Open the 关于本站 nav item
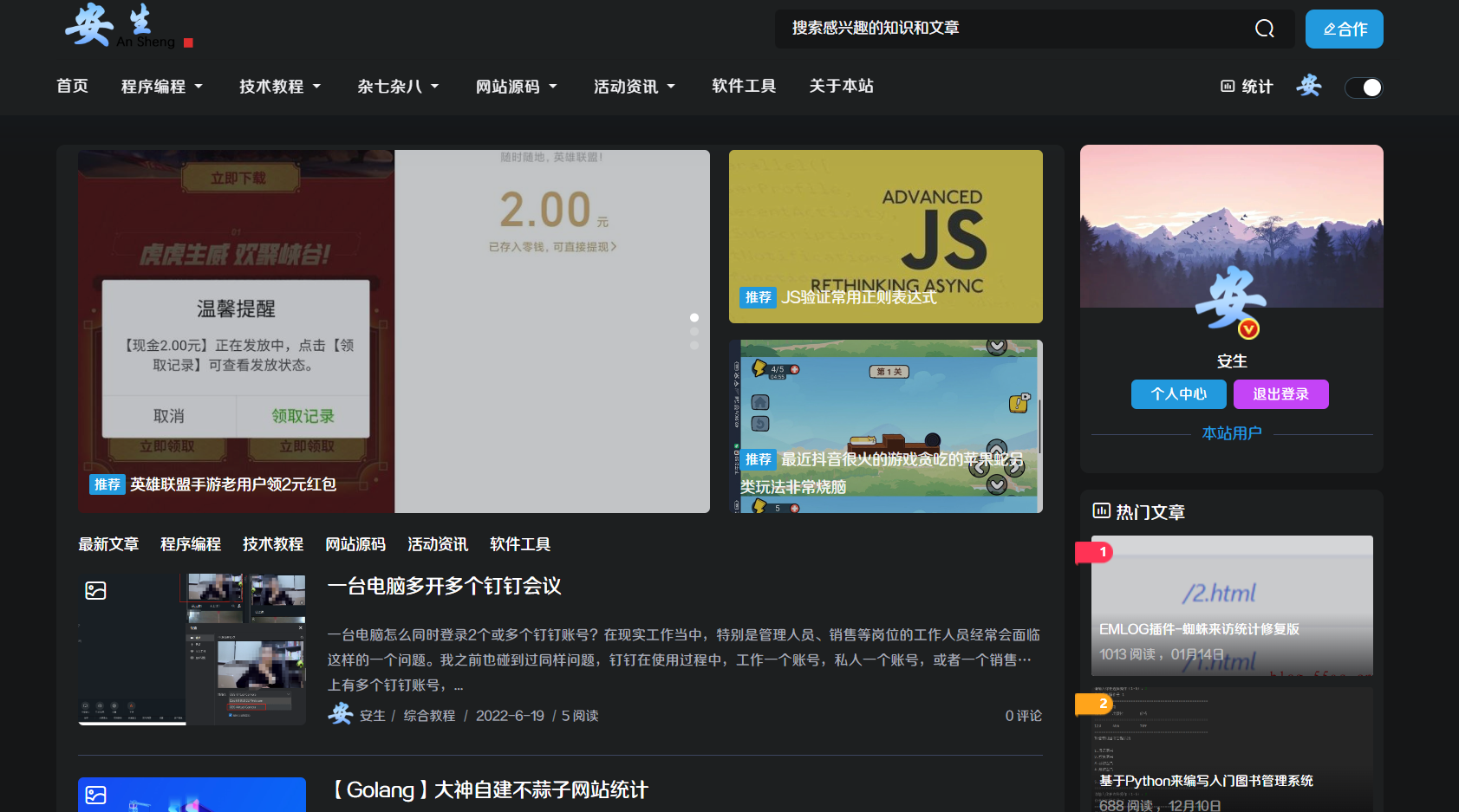The width and height of the screenshot is (1459, 812). [x=842, y=86]
